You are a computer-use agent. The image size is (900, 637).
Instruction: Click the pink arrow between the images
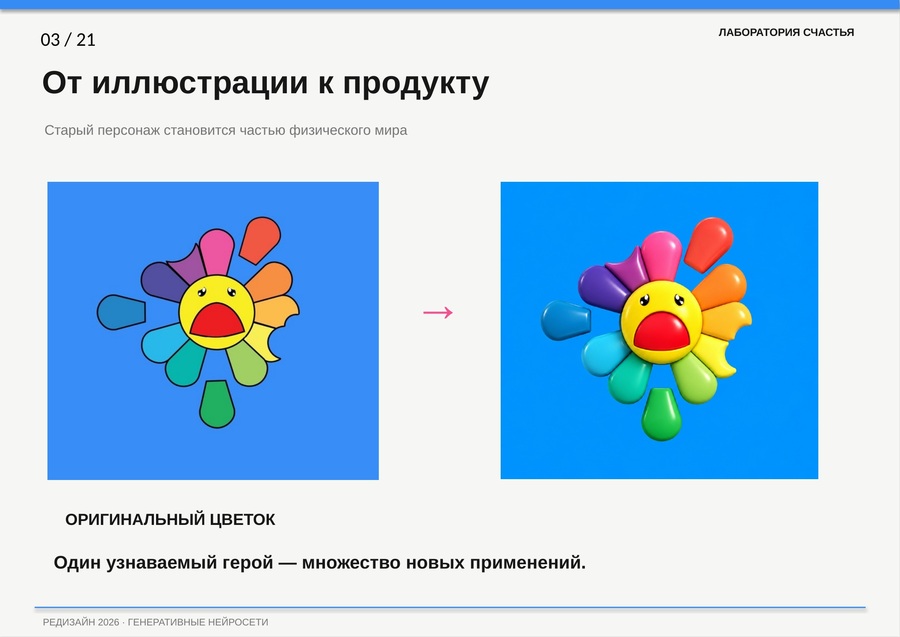[x=438, y=312]
